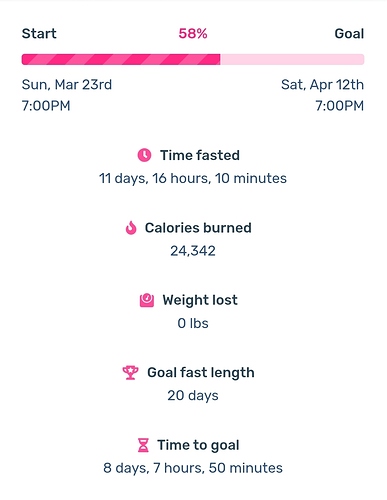
Task: Click the goal time 7:00PM on right
Action: point(340,106)
